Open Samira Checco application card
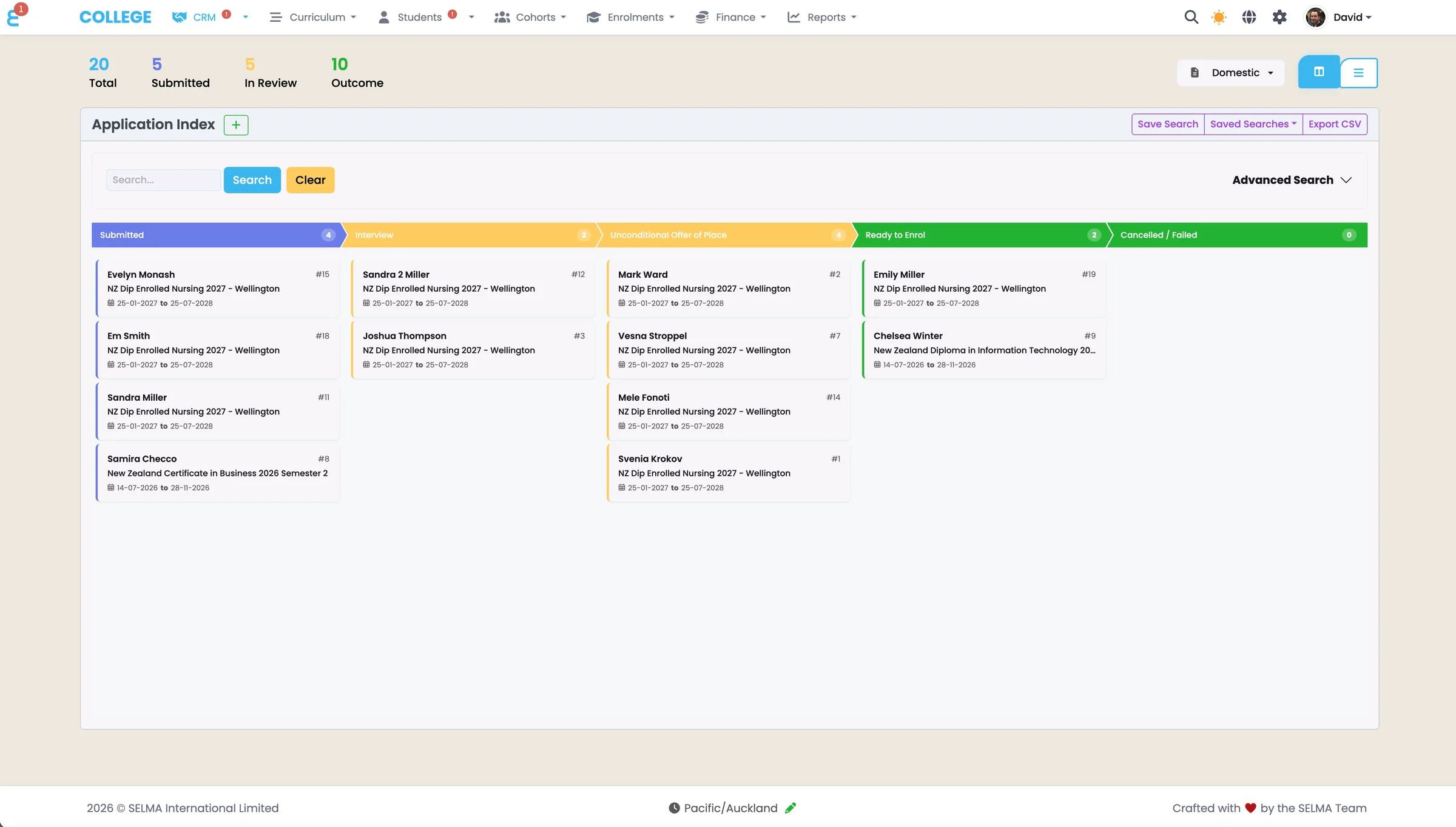Screen dimensions: 1456x827 point(218,473)
